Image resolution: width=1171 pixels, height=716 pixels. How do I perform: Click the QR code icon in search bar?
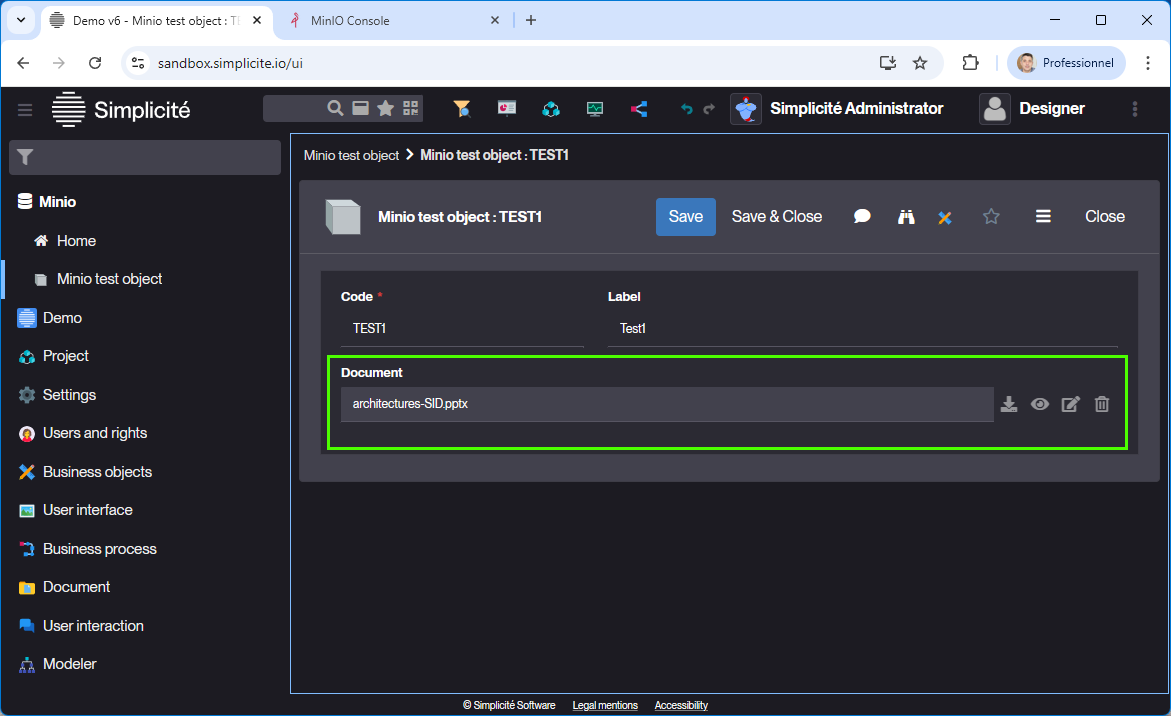[410, 108]
